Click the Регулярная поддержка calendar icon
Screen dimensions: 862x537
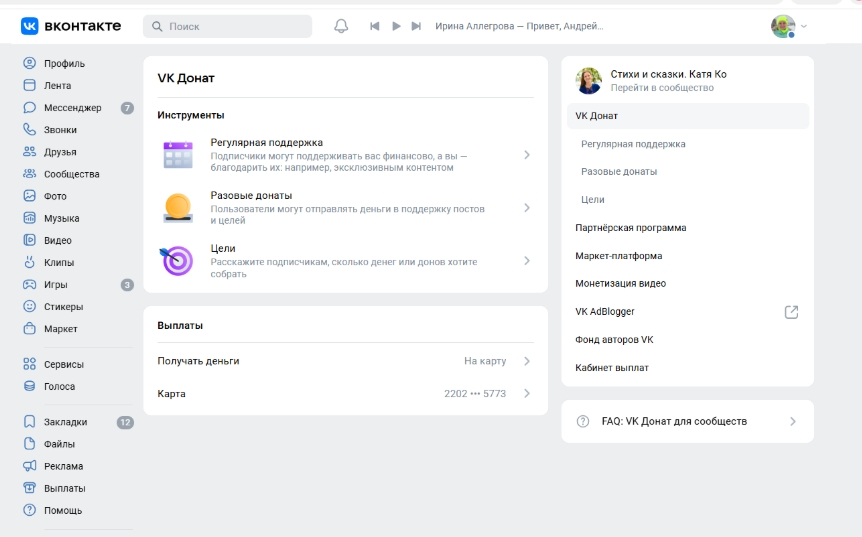[x=178, y=154]
